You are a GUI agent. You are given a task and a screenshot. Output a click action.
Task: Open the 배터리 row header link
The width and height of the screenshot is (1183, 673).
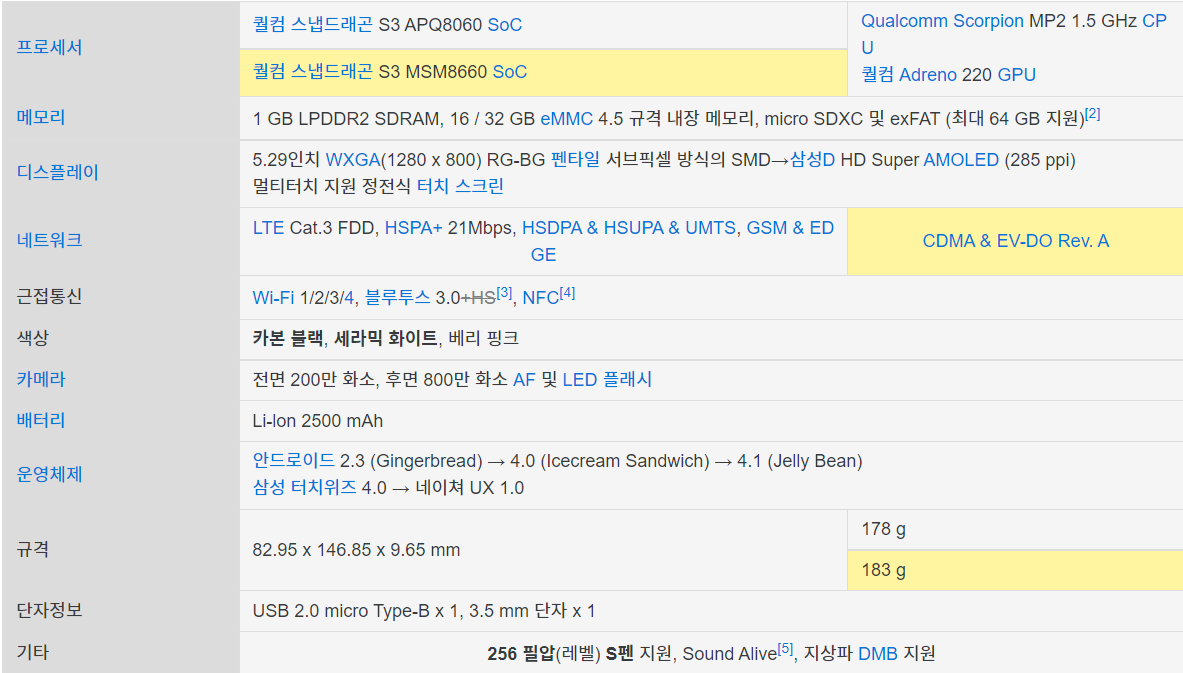click(x=41, y=420)
